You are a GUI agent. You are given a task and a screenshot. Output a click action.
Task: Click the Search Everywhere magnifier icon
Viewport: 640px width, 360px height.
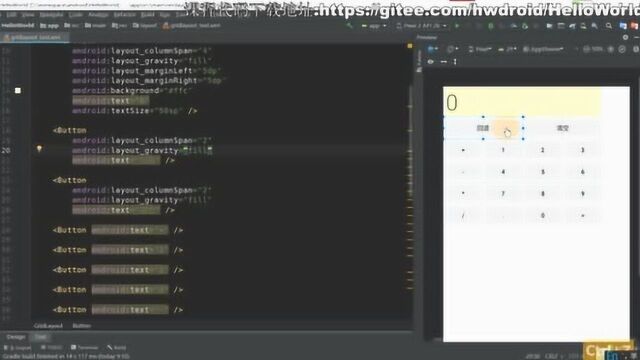point(609,26)
